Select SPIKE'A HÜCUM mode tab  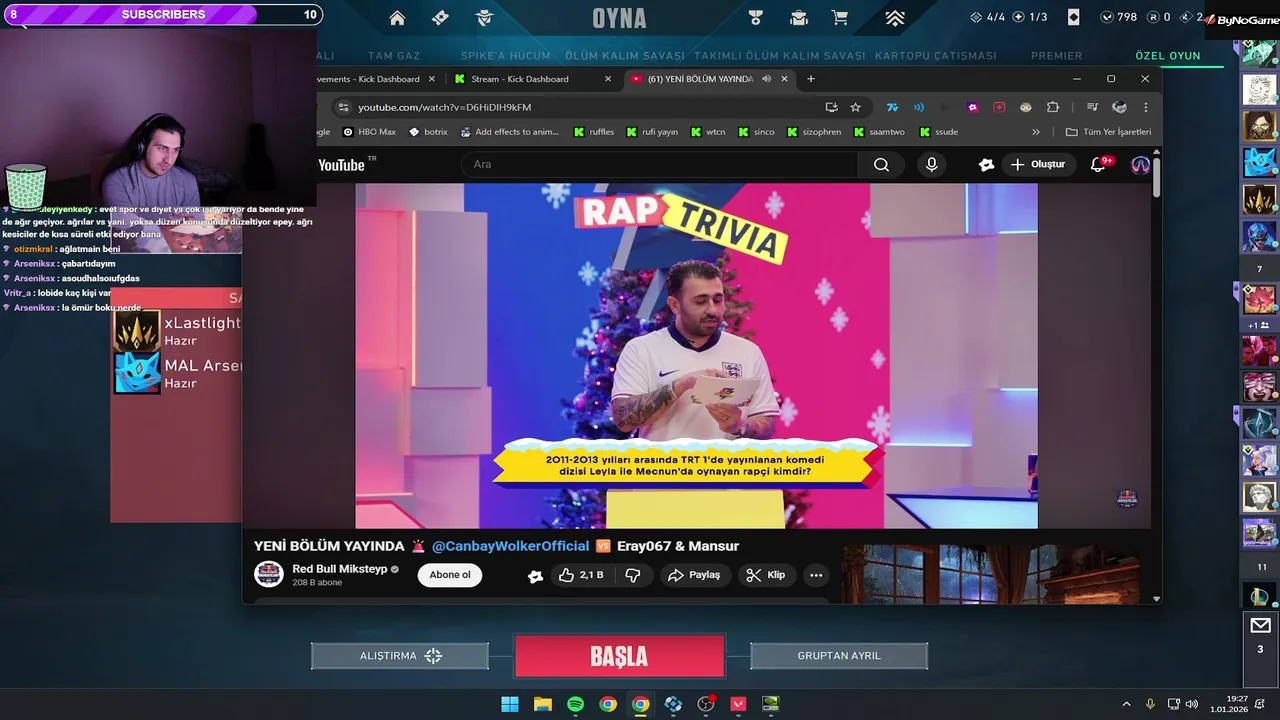pyautogui.click(x=506, y=56)
